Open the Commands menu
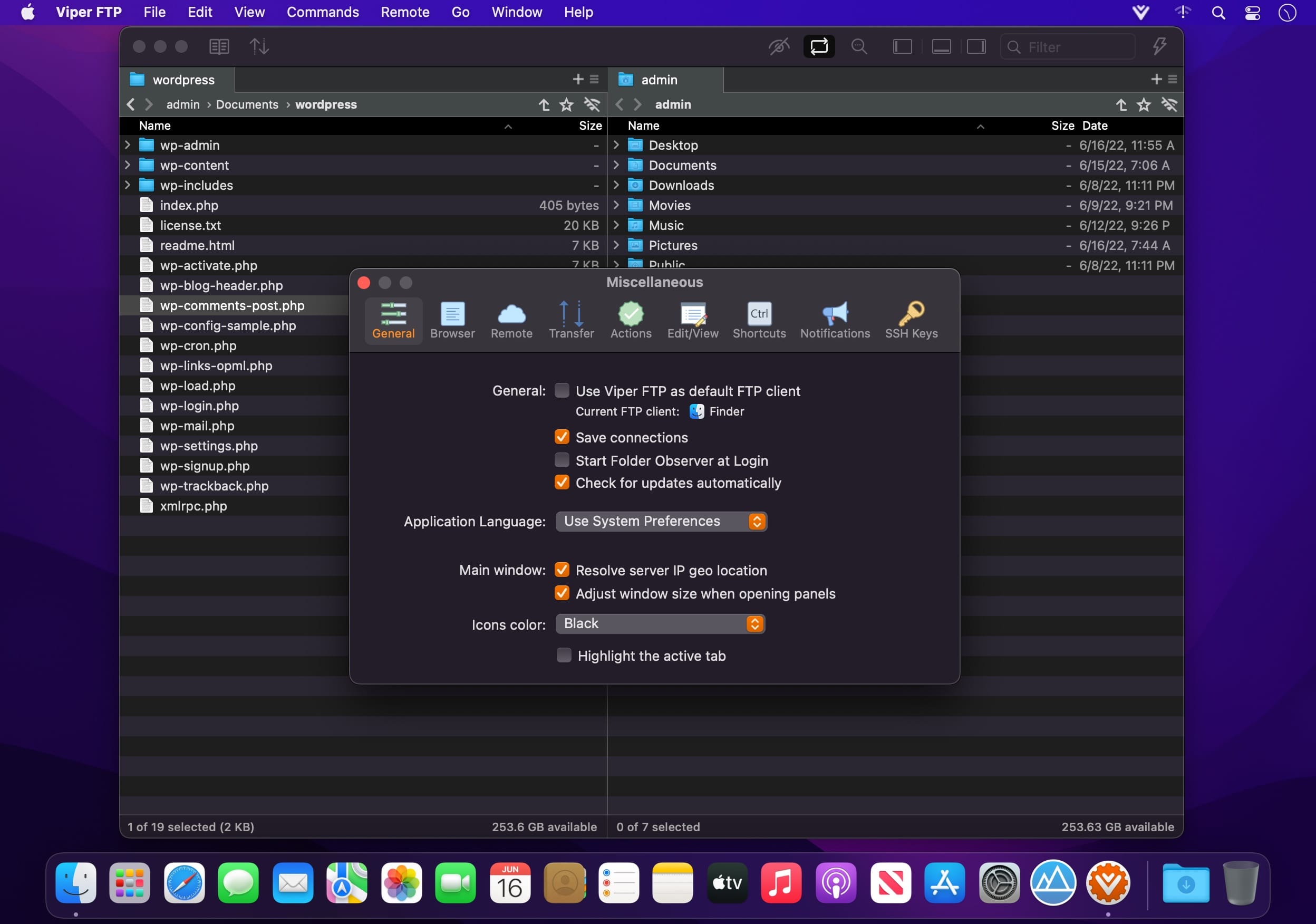1316x924 pixels. click(323, 12)
